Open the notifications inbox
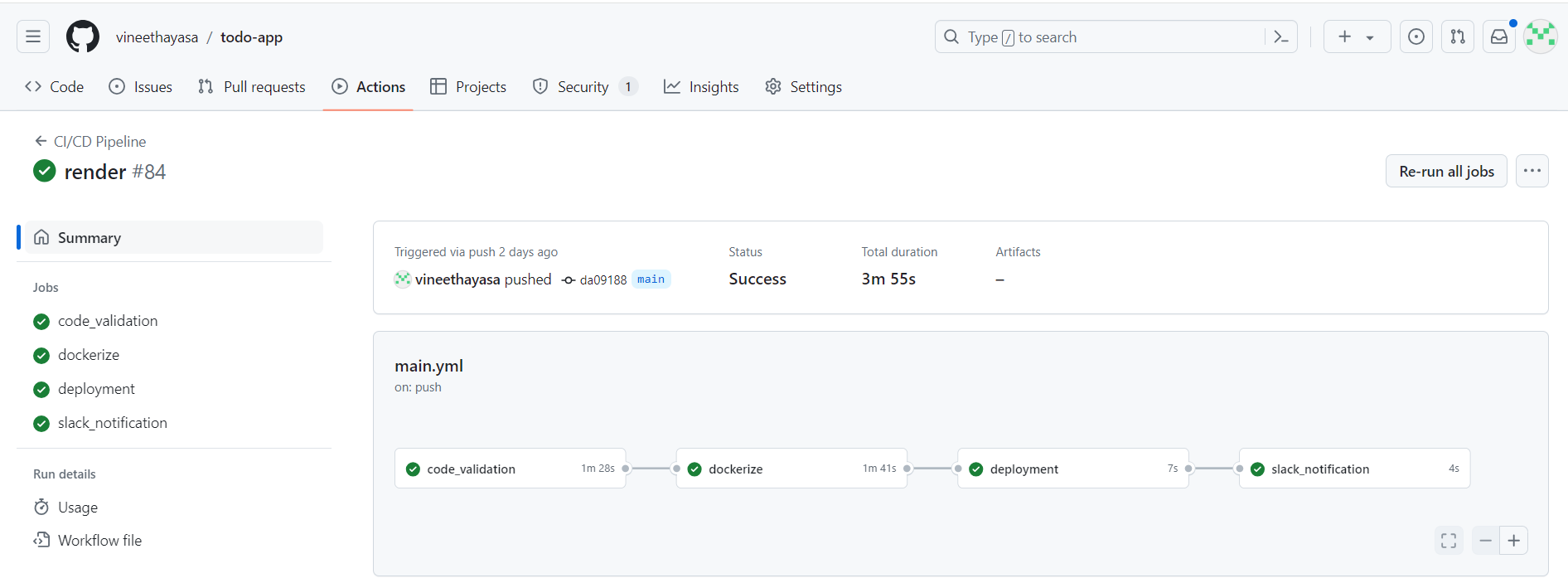The image size is (1568, 583). [1499, 36]
